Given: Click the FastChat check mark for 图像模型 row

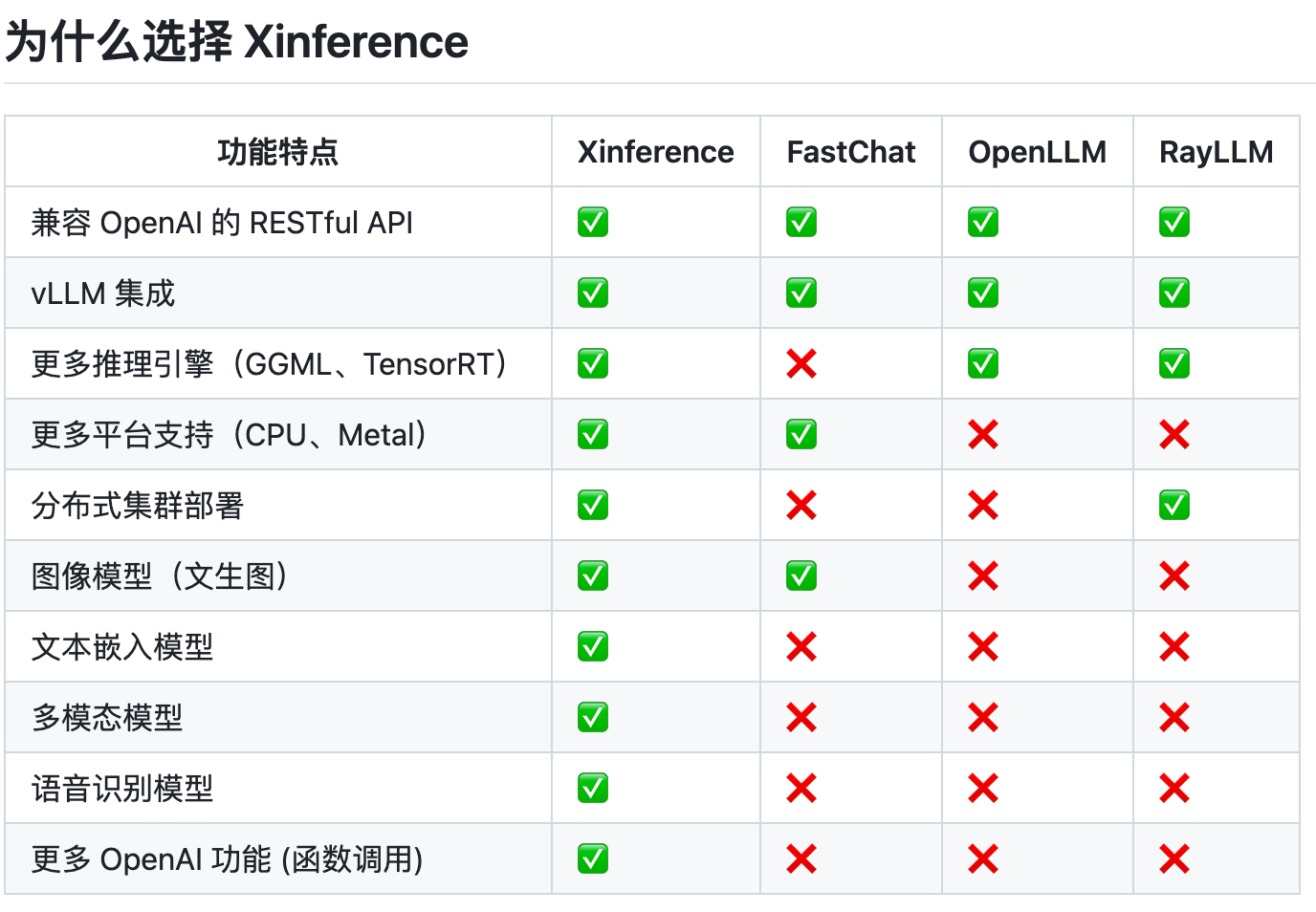Looking at the screenshot, I should [801, 575].
